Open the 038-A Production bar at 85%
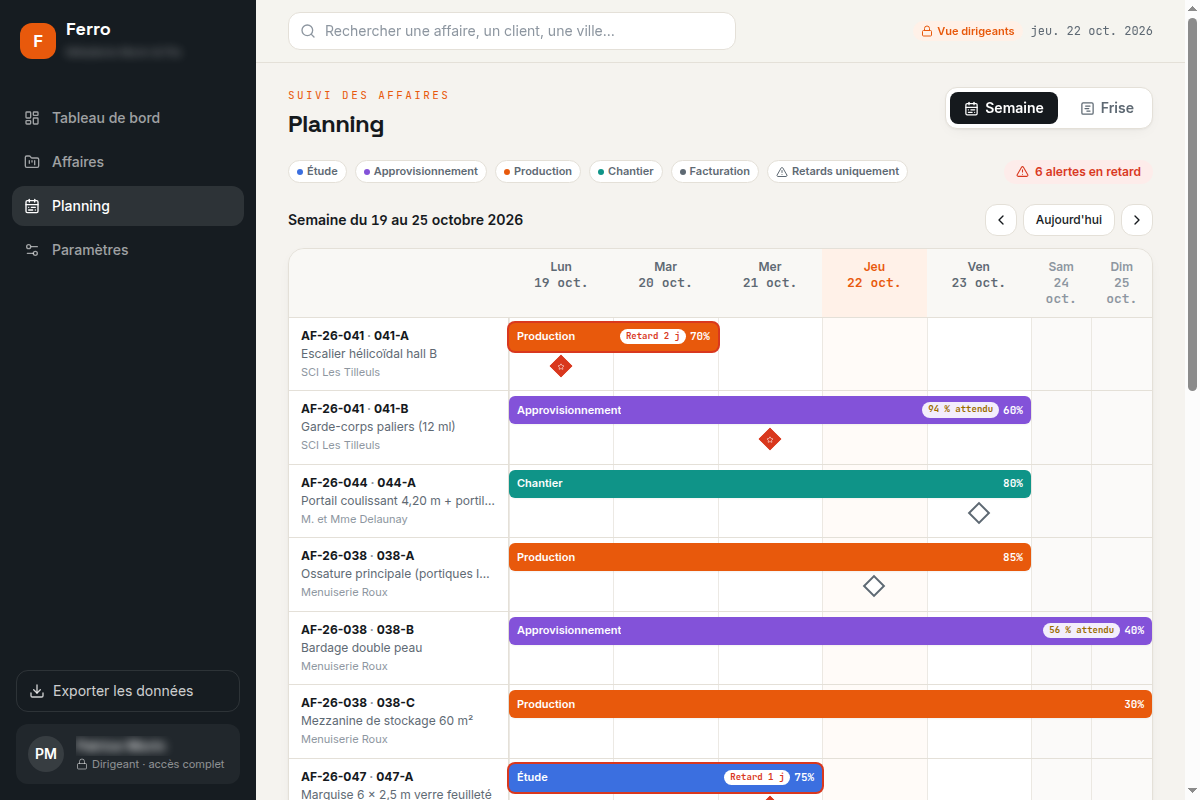Image resolution: width=1200 pixels, height=800 pixels. pyautogui.click(x=770, y=557)
